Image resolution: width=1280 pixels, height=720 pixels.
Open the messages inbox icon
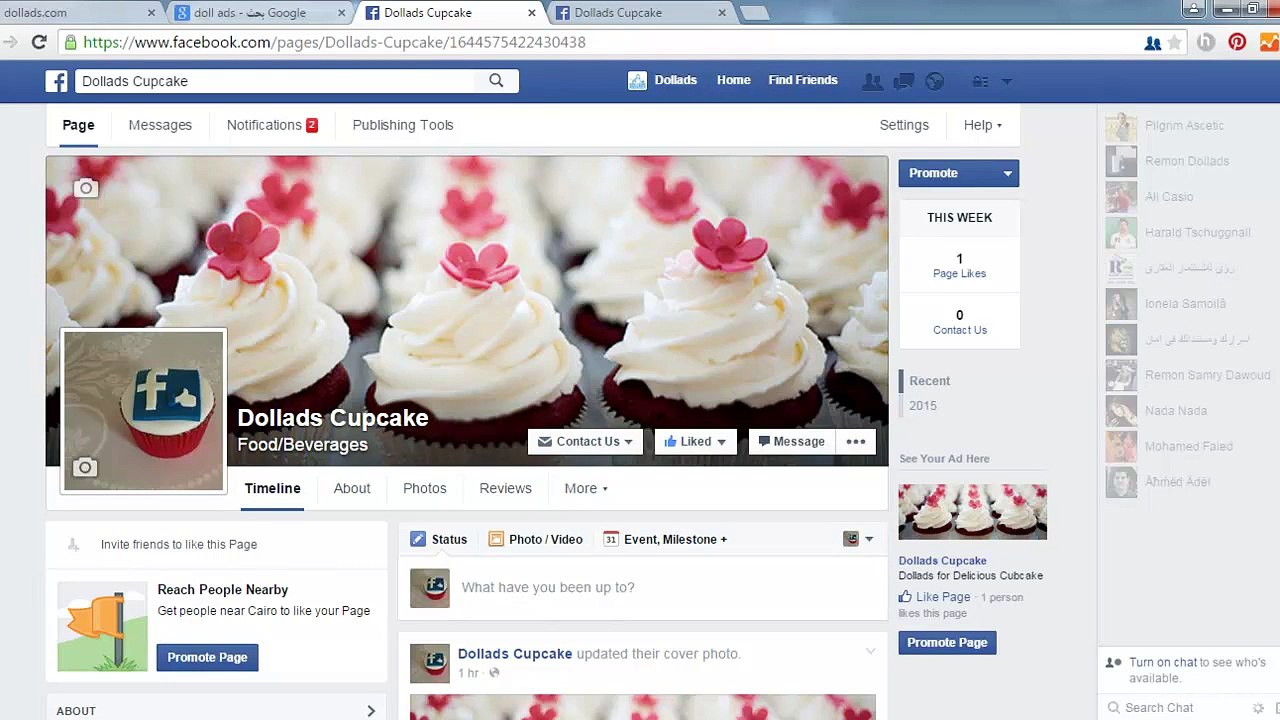coord(903,81)
